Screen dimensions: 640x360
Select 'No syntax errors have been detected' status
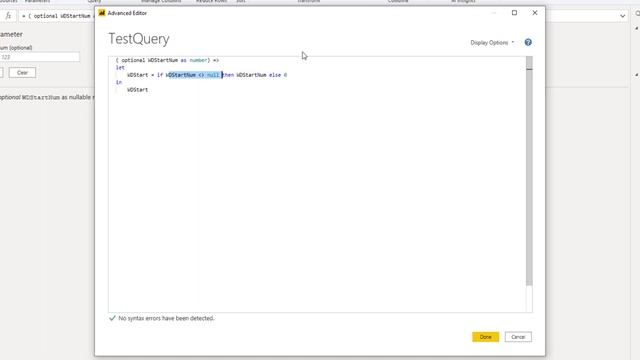(166, 318)
